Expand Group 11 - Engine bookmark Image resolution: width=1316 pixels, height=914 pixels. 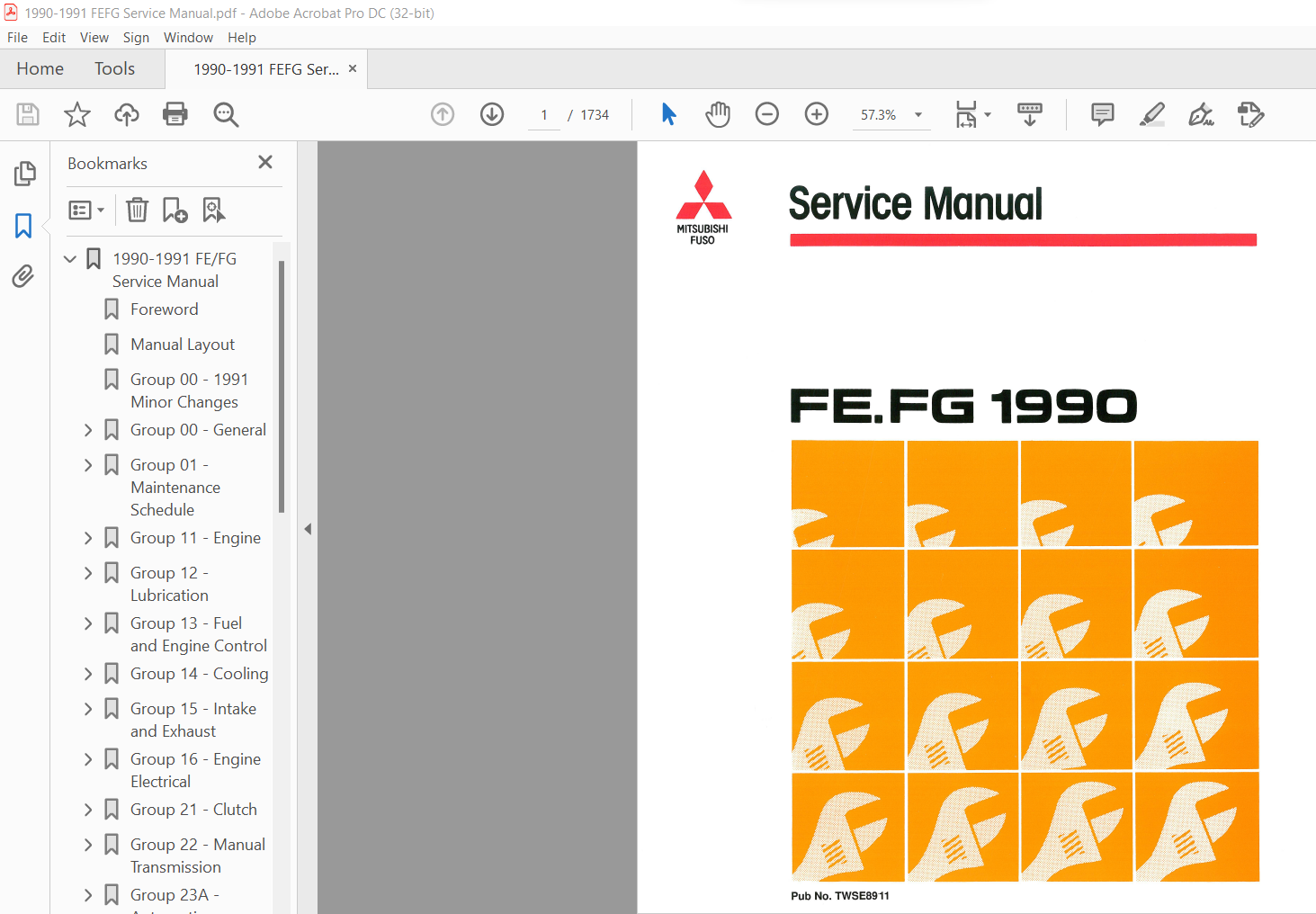pos(88,538)
